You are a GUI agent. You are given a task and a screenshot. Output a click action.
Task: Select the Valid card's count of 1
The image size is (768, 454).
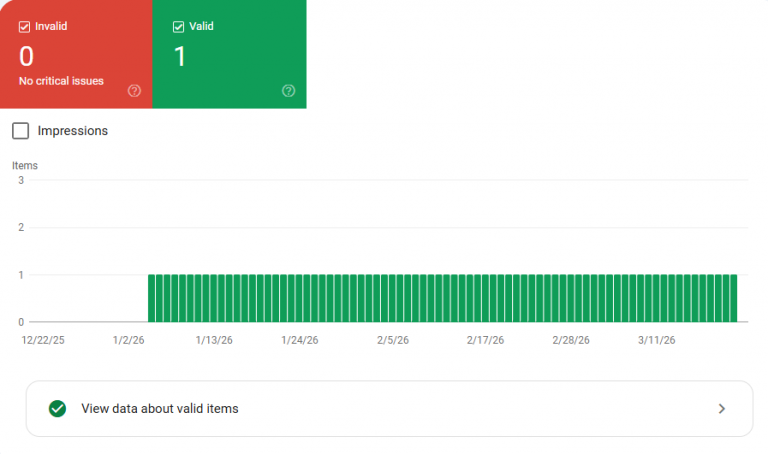click(x=180, y=56)
